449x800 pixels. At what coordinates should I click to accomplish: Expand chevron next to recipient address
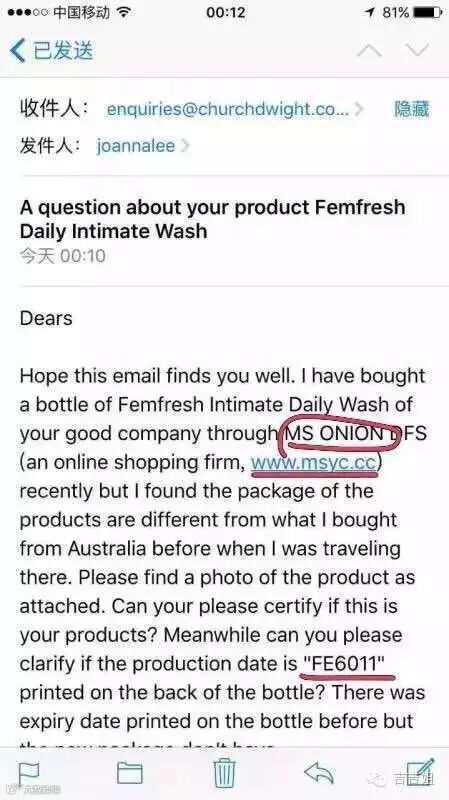359,109
